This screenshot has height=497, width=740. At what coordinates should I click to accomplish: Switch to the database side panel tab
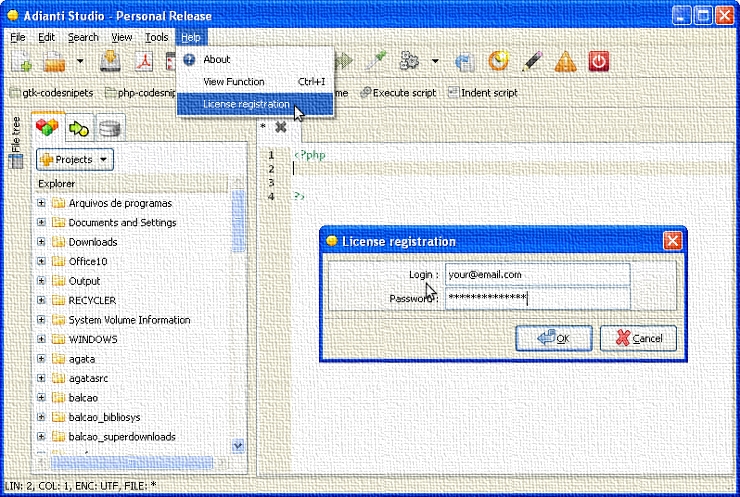109,128
